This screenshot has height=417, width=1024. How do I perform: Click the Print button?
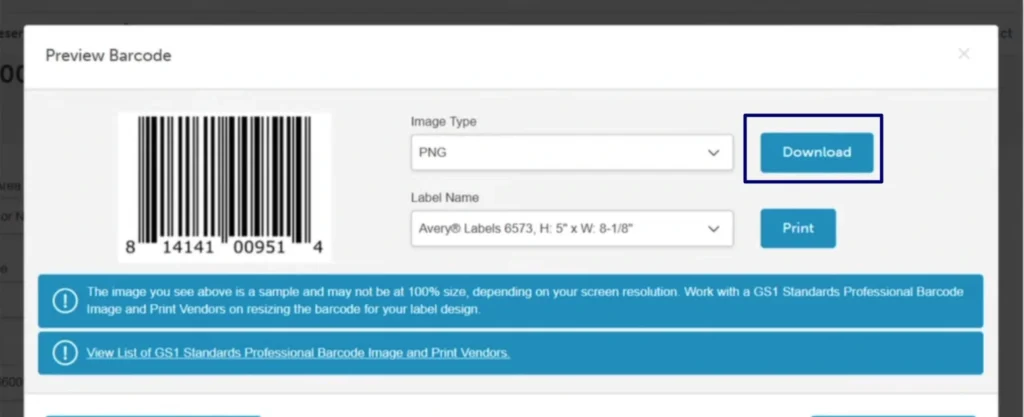point(798,228)
